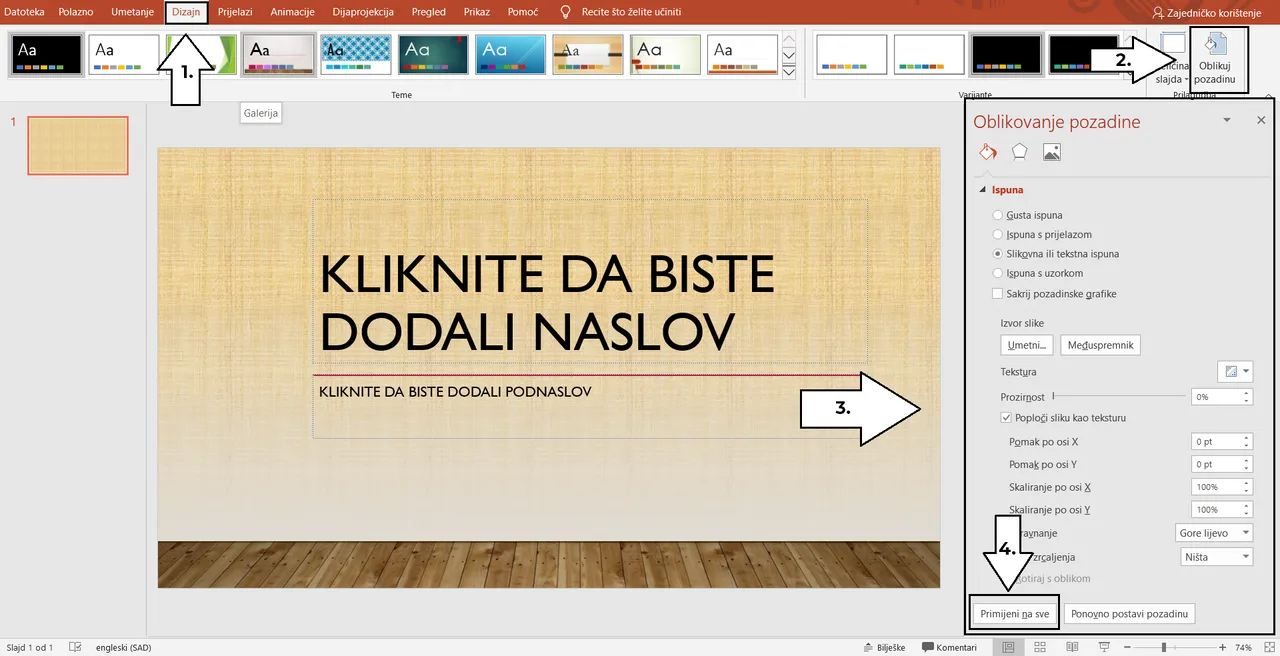The image size is (1280, 656).
Task: Open the Polazno tab
Action: click(x=76, y=12)
